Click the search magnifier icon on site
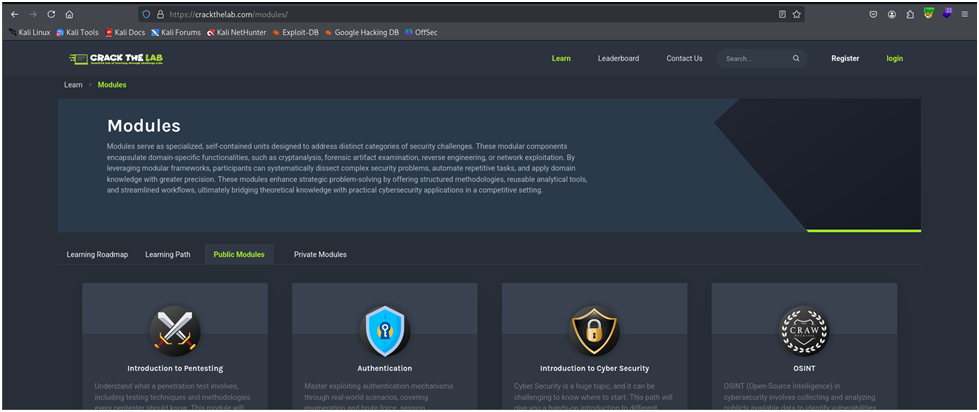979x412 pixels. tap(796, 58)
